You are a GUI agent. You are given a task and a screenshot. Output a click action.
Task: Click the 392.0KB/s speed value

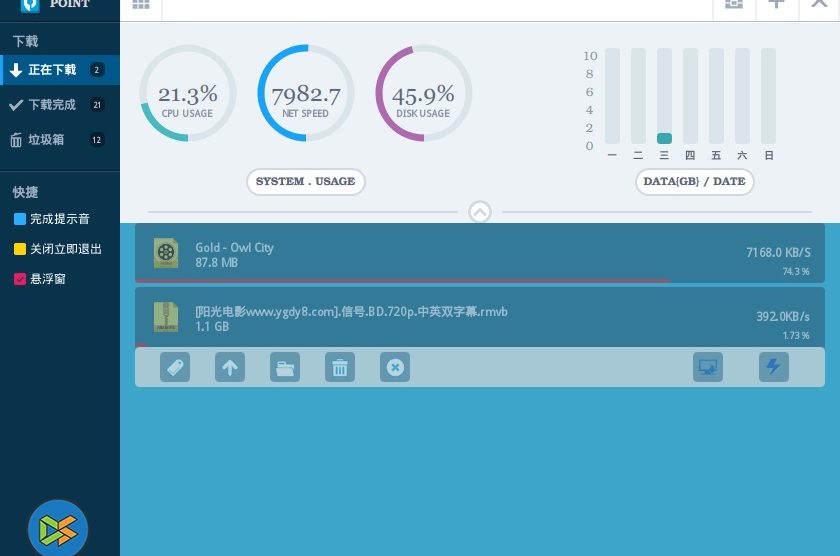pos(783,317)
